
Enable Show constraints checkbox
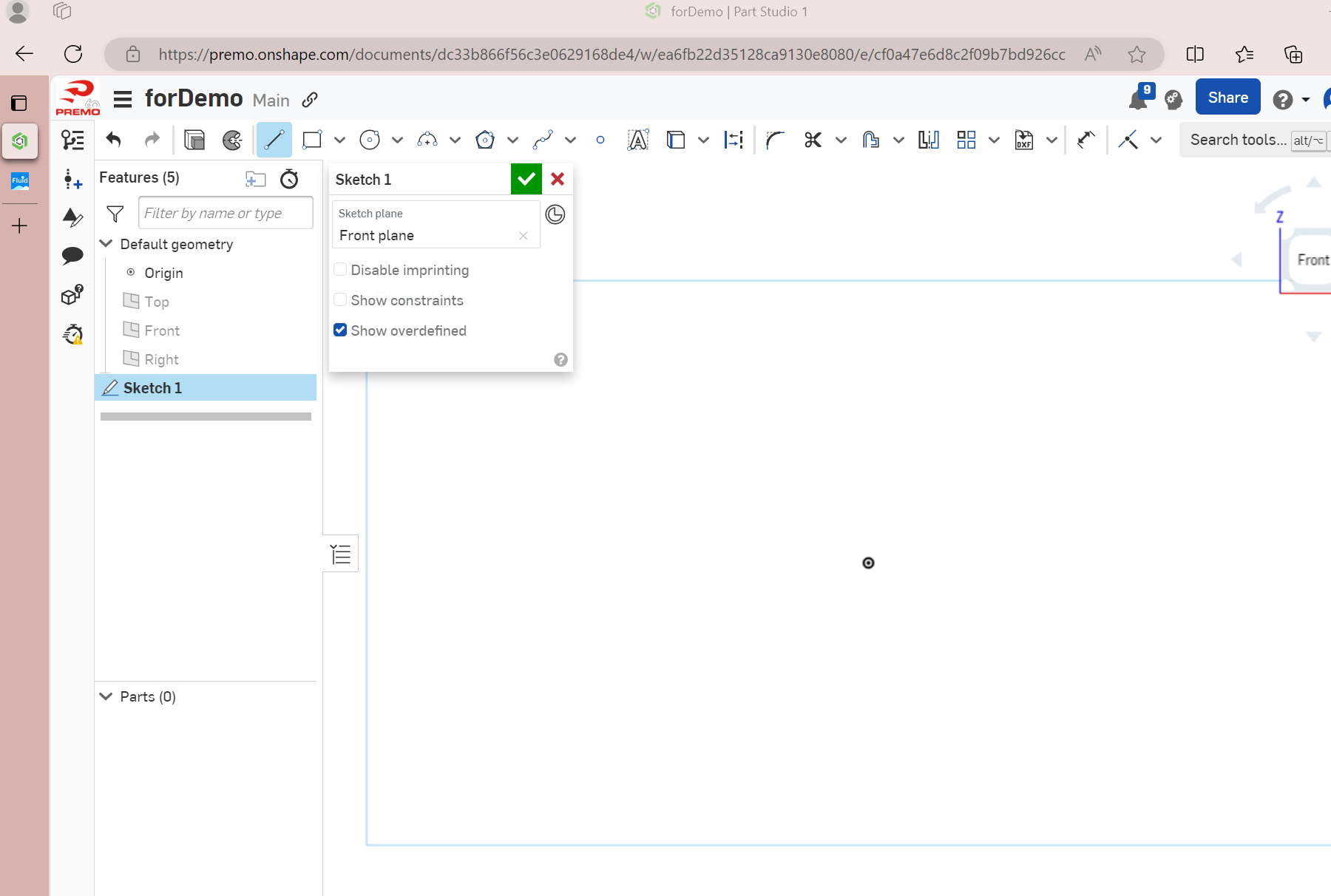click(340, 300)
